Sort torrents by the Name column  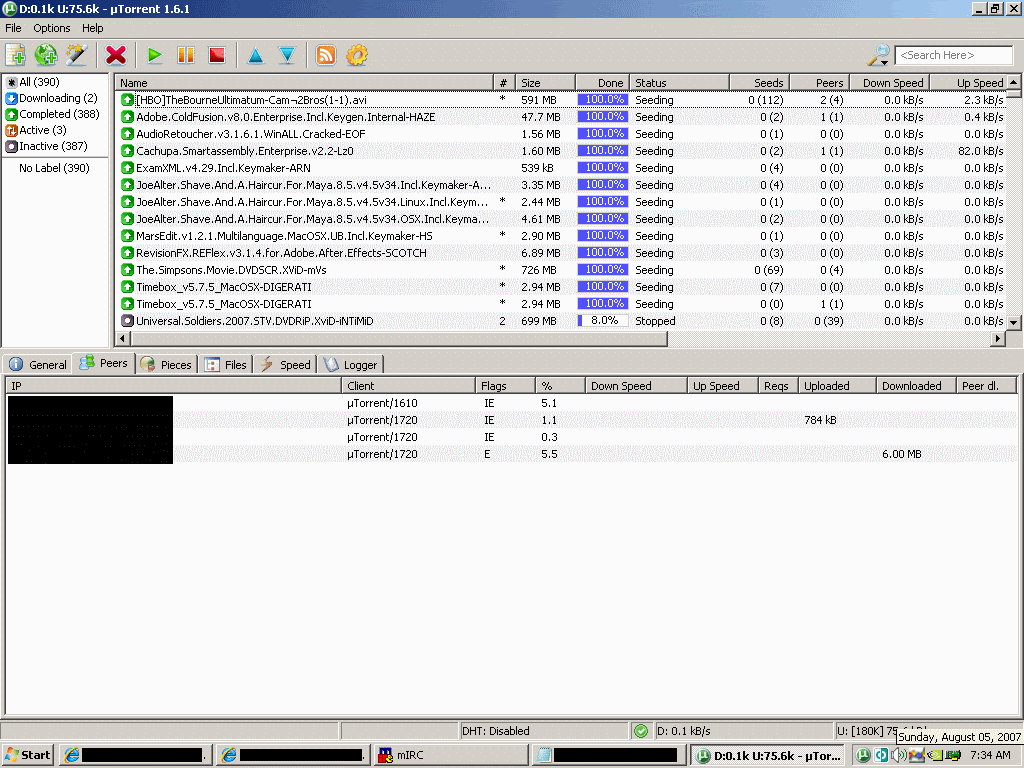pos(304,83)
